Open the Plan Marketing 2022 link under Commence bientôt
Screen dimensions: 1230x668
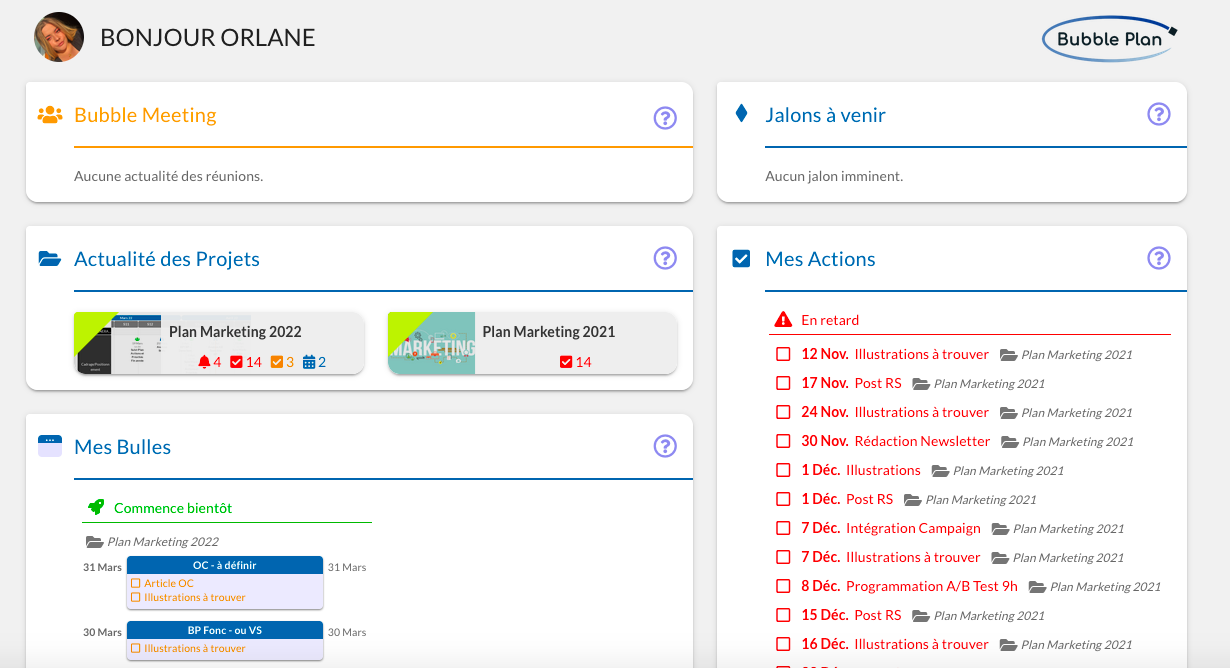coord(163,542)
